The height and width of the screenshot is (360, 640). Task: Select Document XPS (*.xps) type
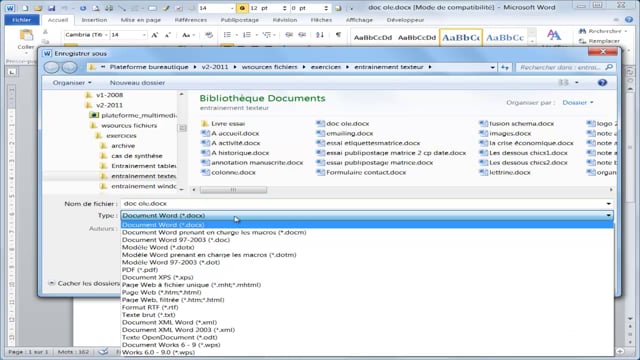(158, 277)
